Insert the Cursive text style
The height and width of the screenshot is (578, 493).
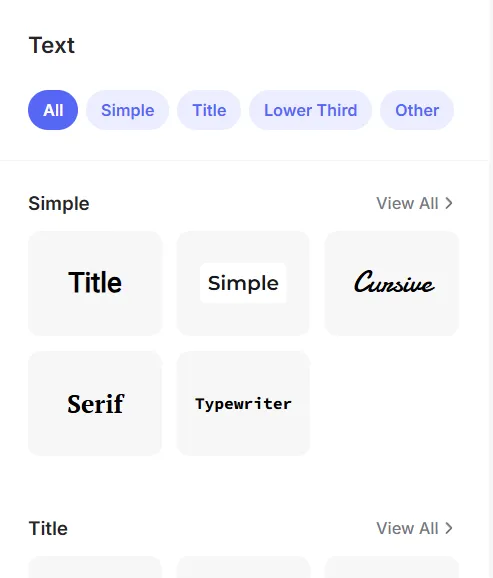point(392,283)
